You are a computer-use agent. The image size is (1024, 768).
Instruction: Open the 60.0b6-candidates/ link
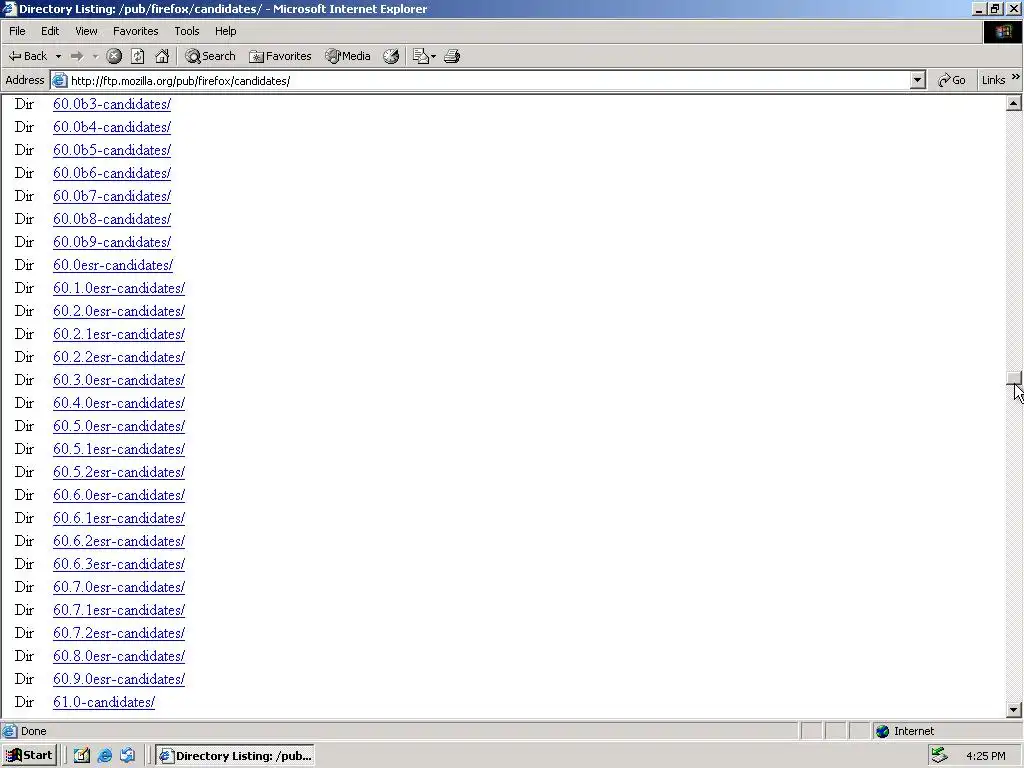[112, 173]
